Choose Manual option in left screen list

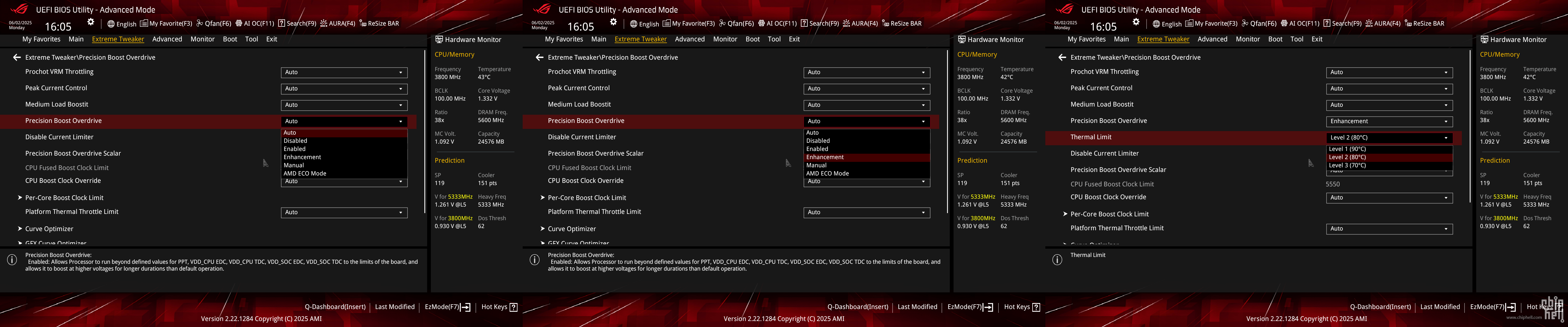point(344,166)
